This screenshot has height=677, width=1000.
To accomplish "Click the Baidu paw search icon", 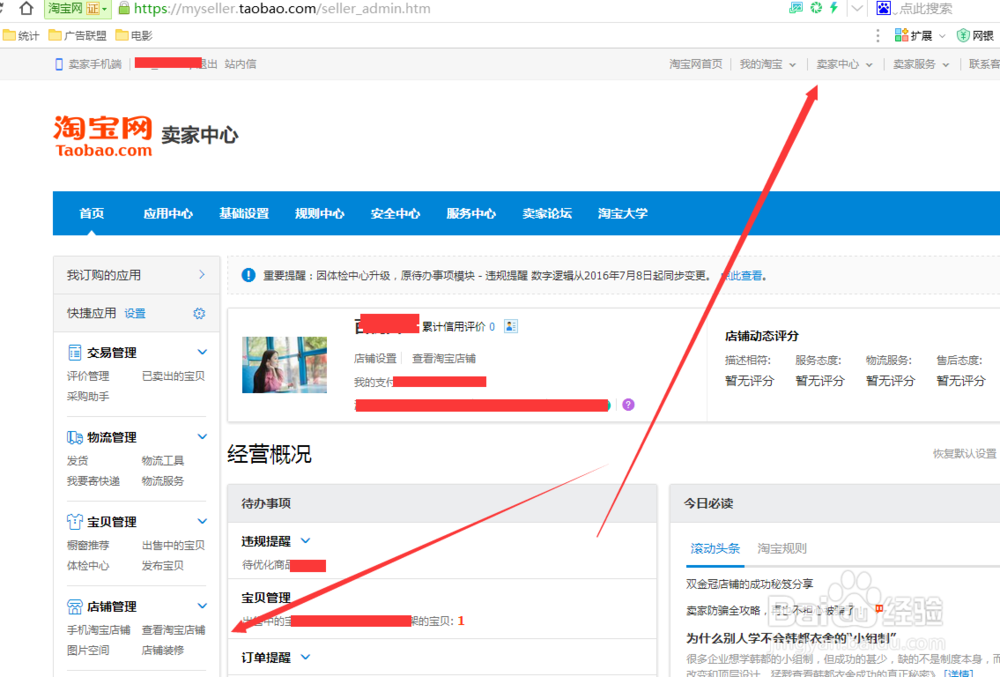I will (883, 8).
